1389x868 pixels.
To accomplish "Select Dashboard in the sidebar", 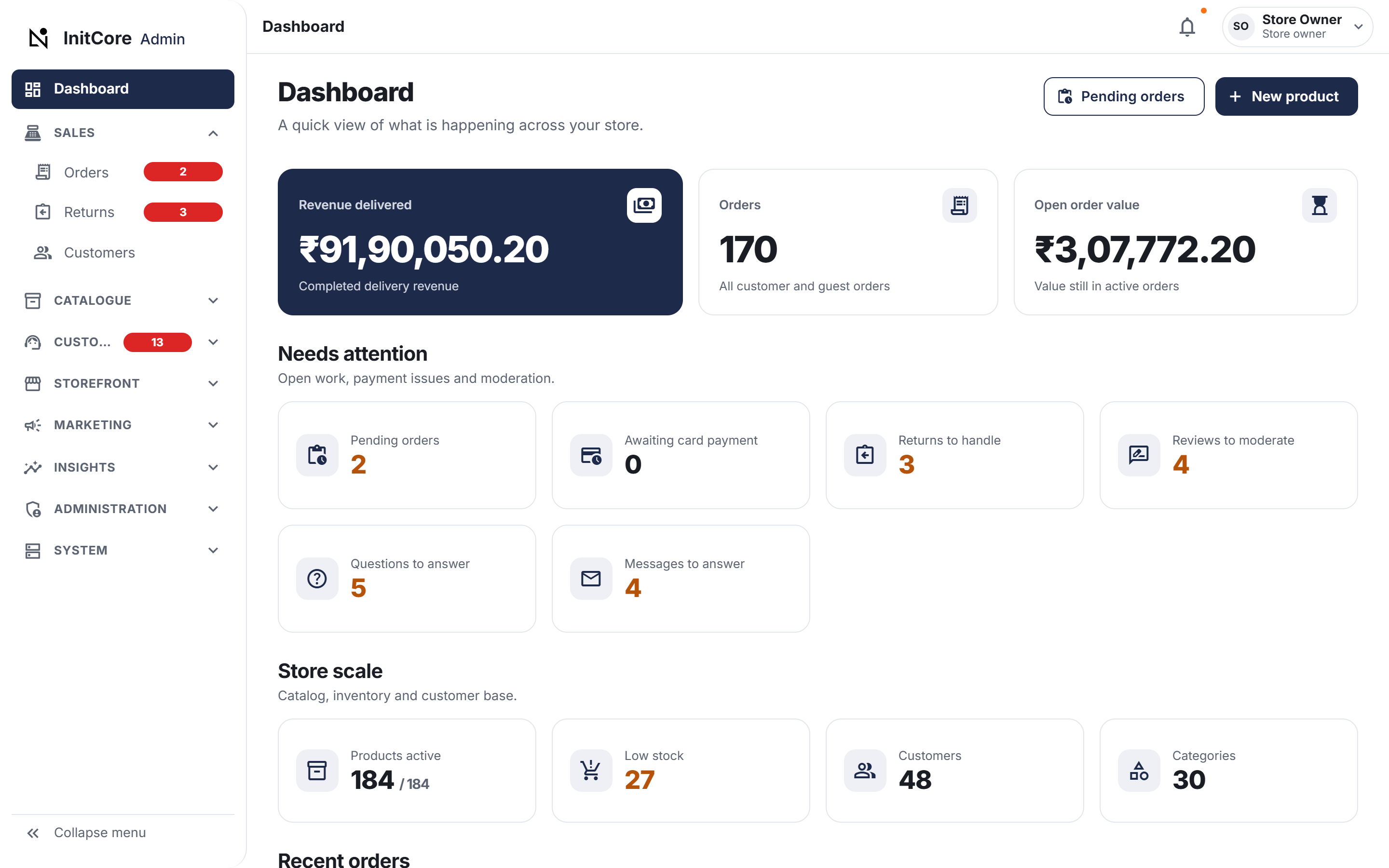I will point(123,89).
